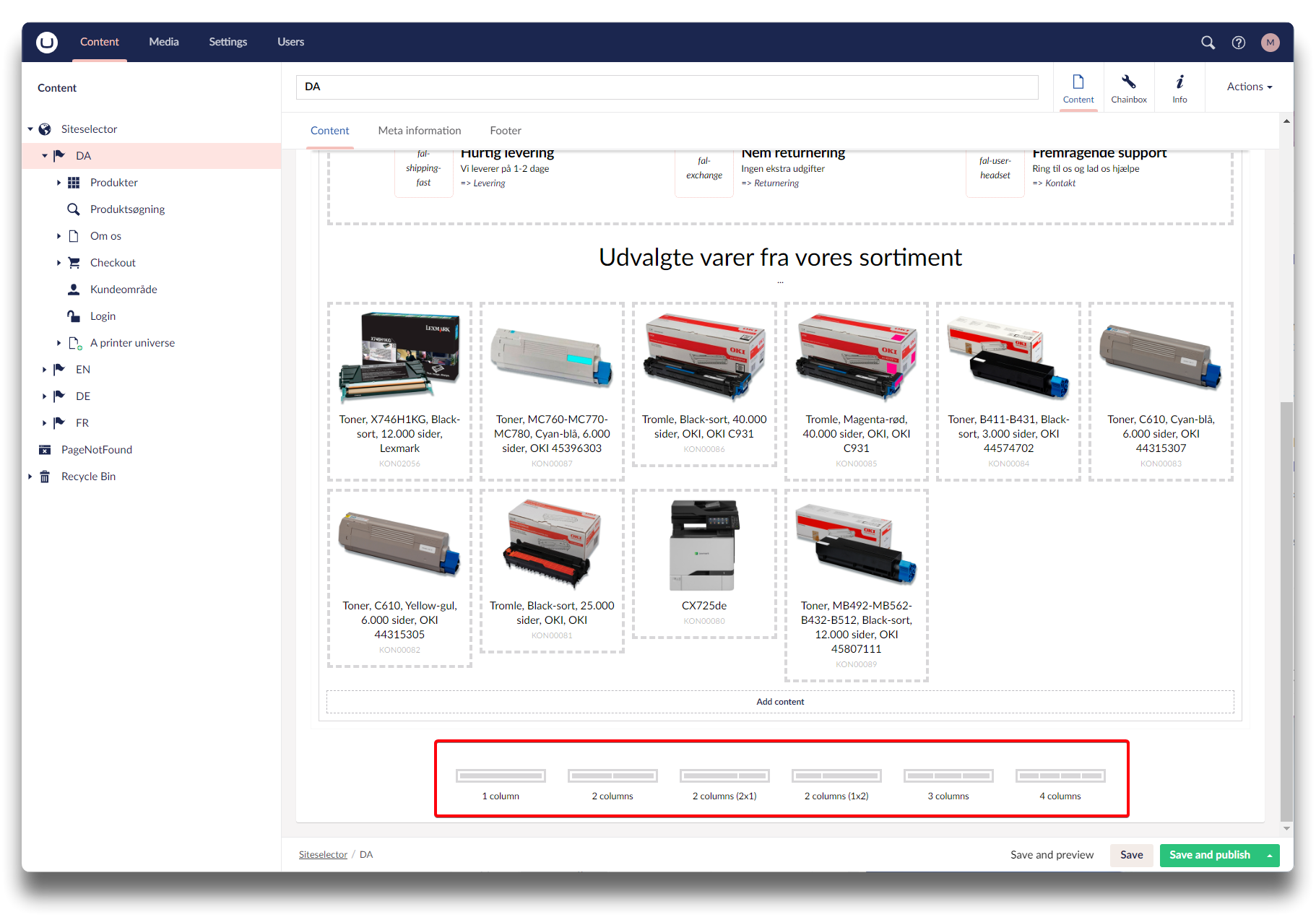Collapse the DA tree node
Screen dimensions: 1316x917
44,156
